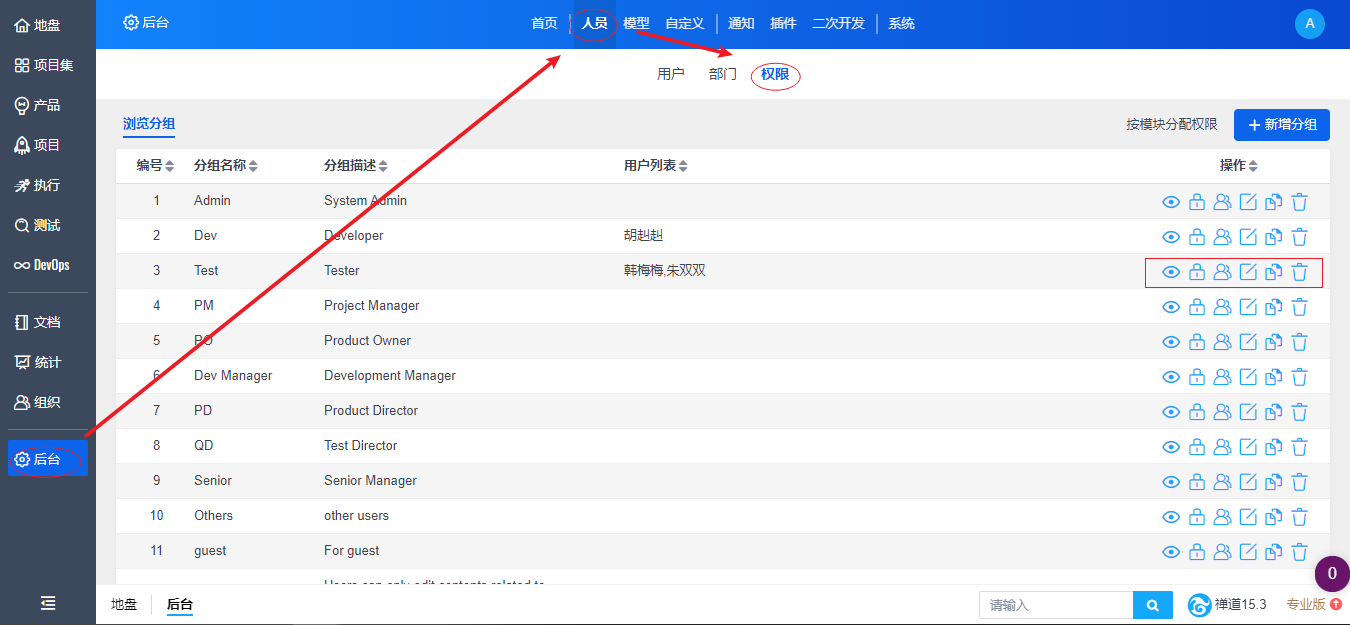
Task: Switch to the 部门 tab
Action: tap(723, 75)
